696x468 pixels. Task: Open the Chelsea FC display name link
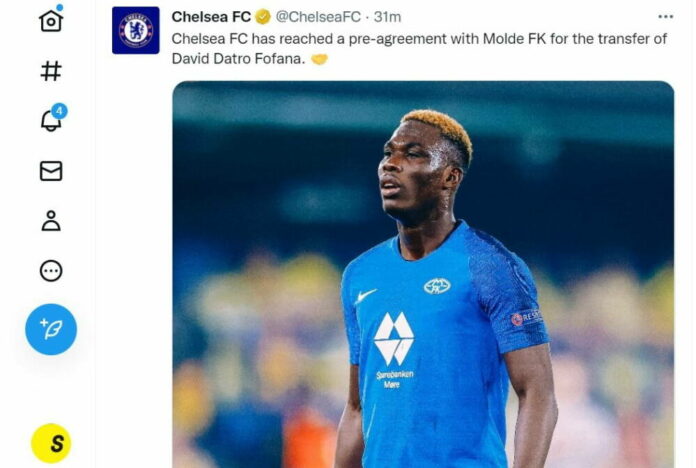[211, 17]
